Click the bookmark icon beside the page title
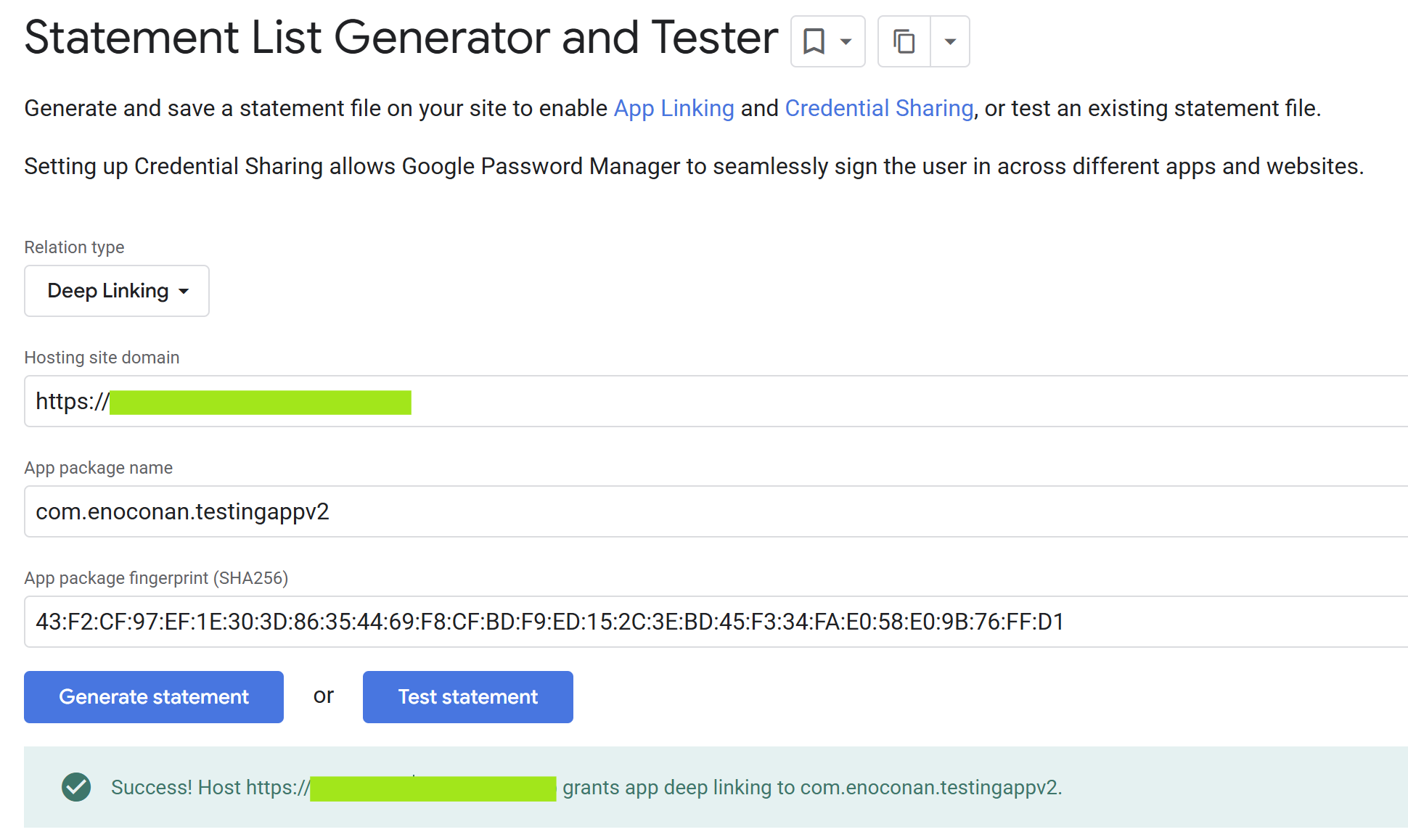Image resolution: width=1408 pixels, height=840 pixels. pyautogui.click(x=814, y=41)
